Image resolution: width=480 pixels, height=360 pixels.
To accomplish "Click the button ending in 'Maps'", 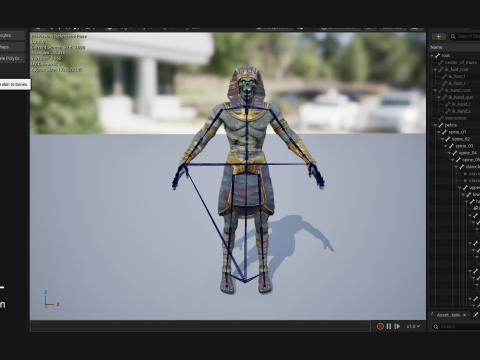I will (12, 47).
